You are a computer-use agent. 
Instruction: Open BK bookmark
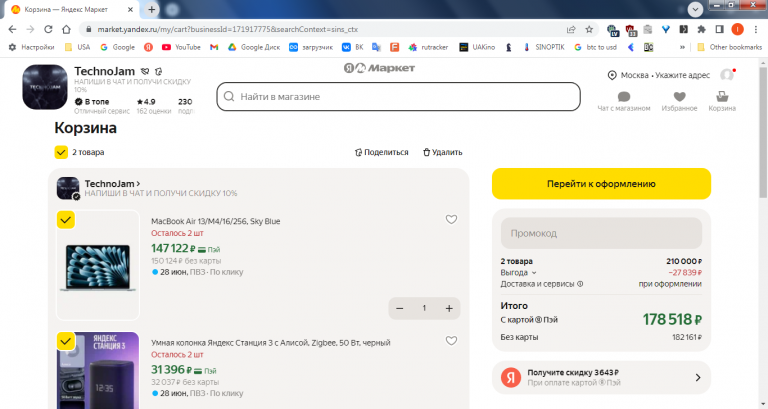tap(353, 47)
